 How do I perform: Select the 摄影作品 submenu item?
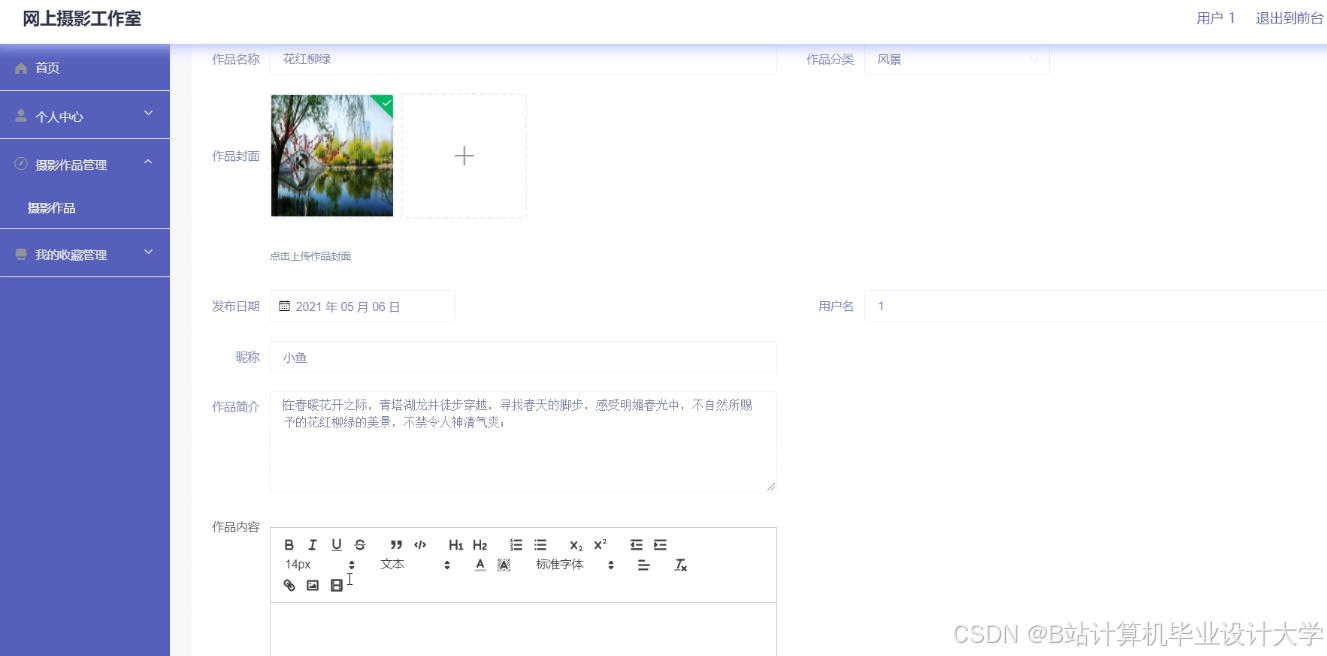[85, 208]
